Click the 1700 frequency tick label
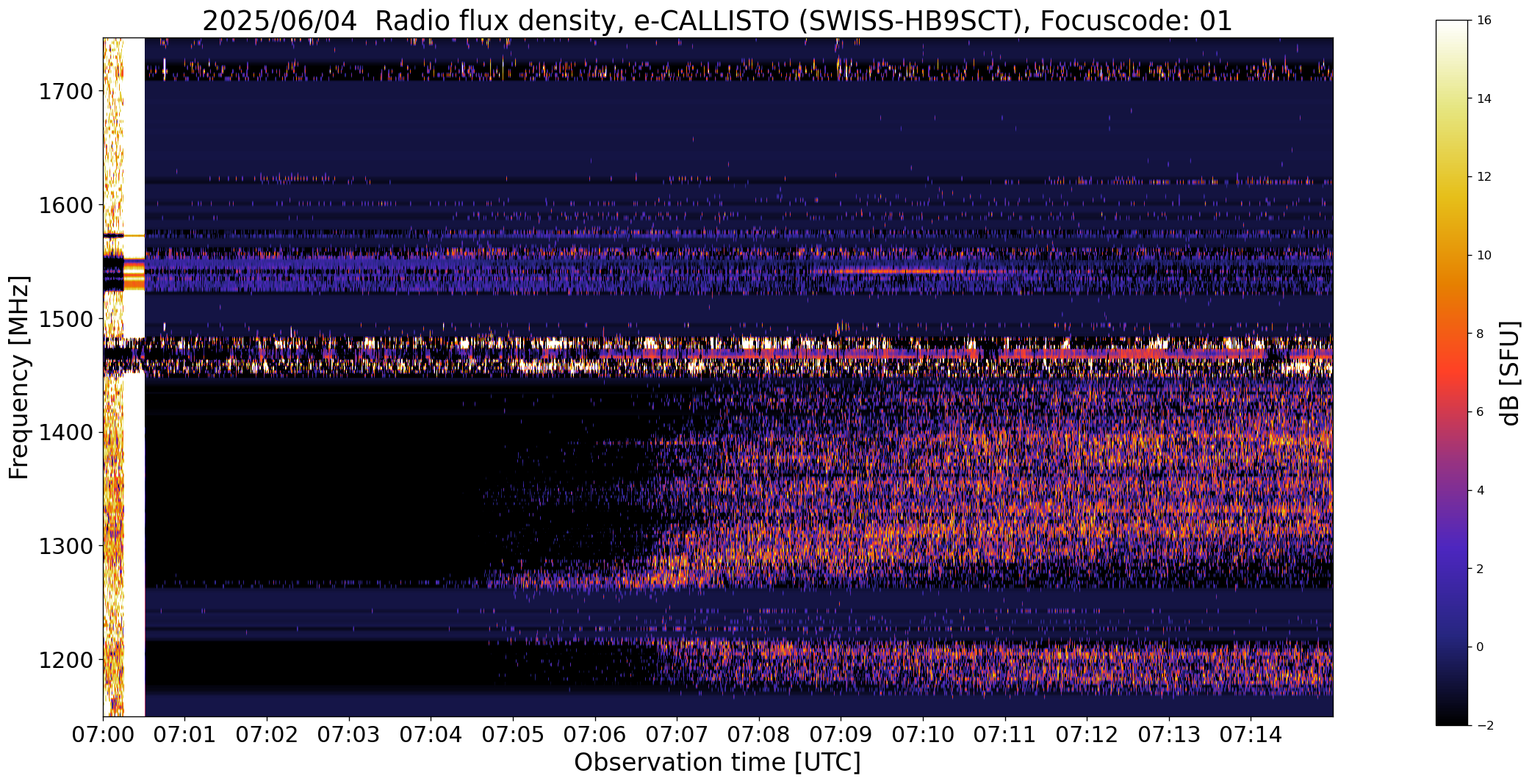Image resolution: width=1532 pixels, height=784 pixels. pos(65,92)
